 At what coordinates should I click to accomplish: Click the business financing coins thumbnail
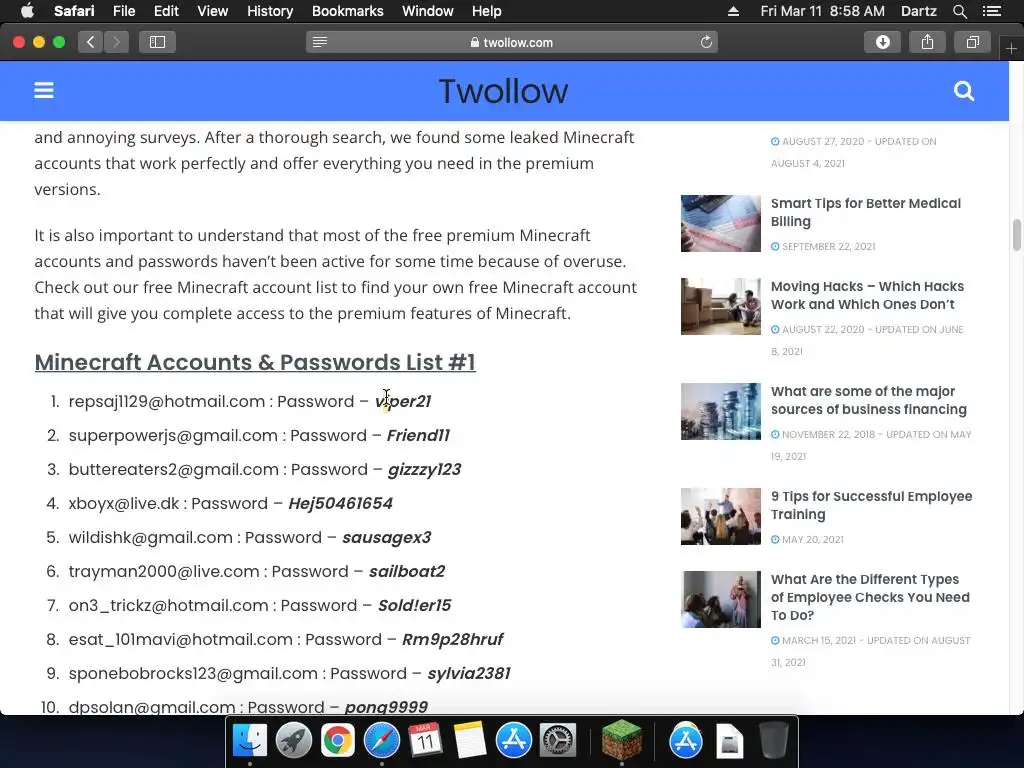click(720, 411)
